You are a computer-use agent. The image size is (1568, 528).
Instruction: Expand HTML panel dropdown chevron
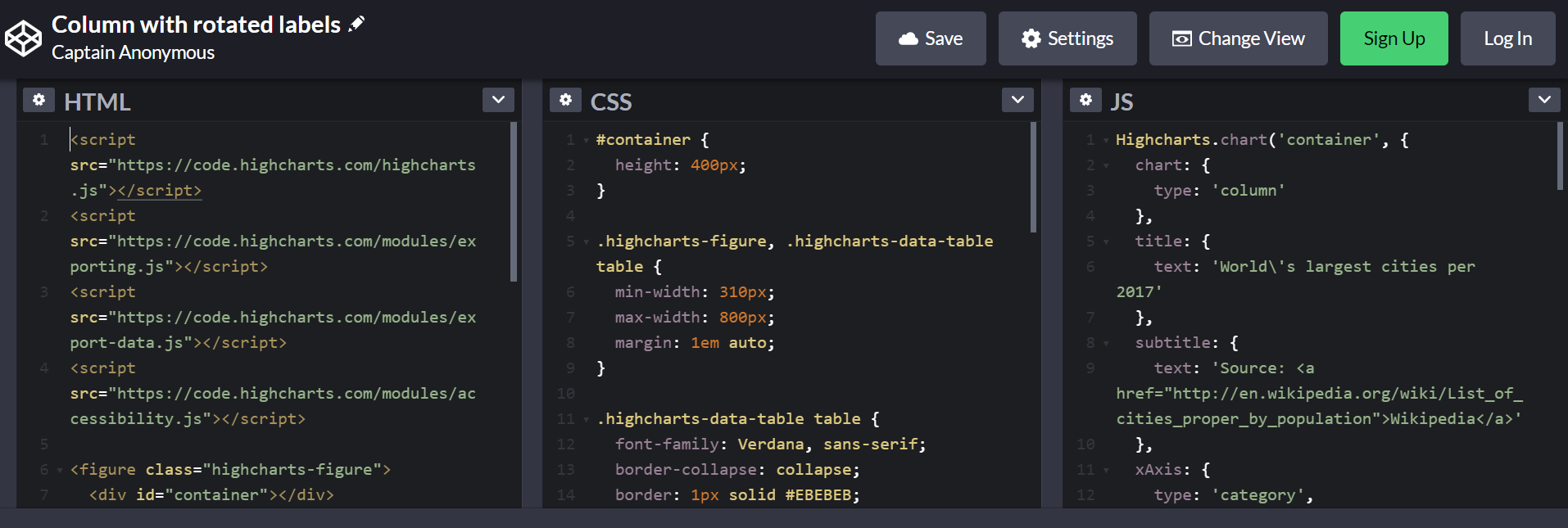(x=498, y=100)
